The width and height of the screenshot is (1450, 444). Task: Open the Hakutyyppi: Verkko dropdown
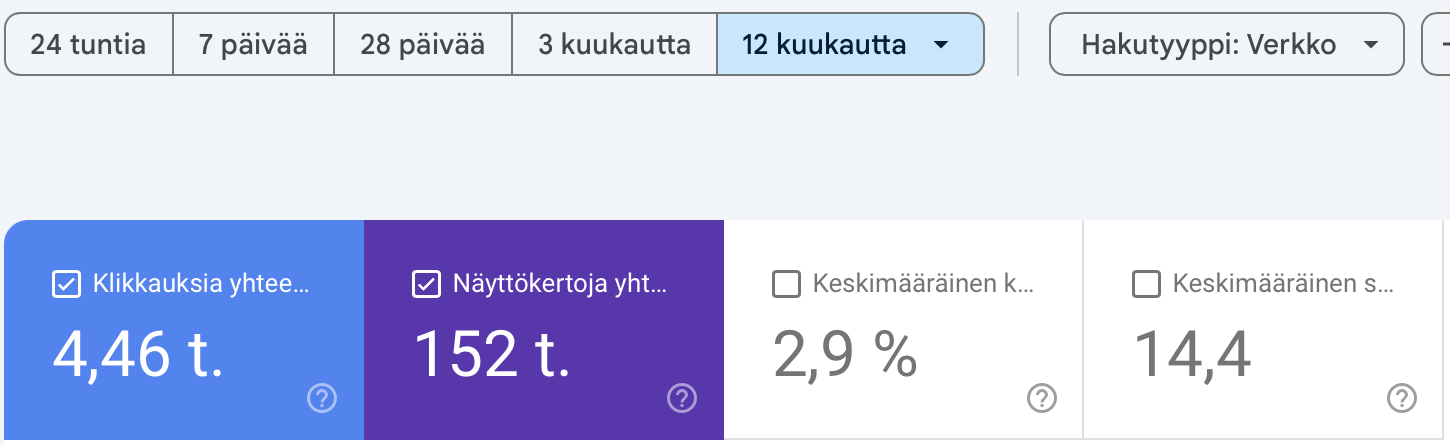click(x=1226, y=45)
